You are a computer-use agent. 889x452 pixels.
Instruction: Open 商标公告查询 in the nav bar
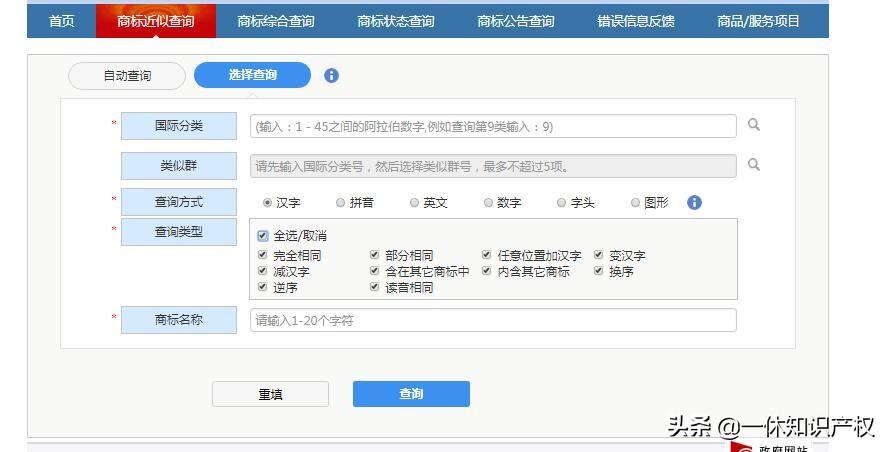516,21
